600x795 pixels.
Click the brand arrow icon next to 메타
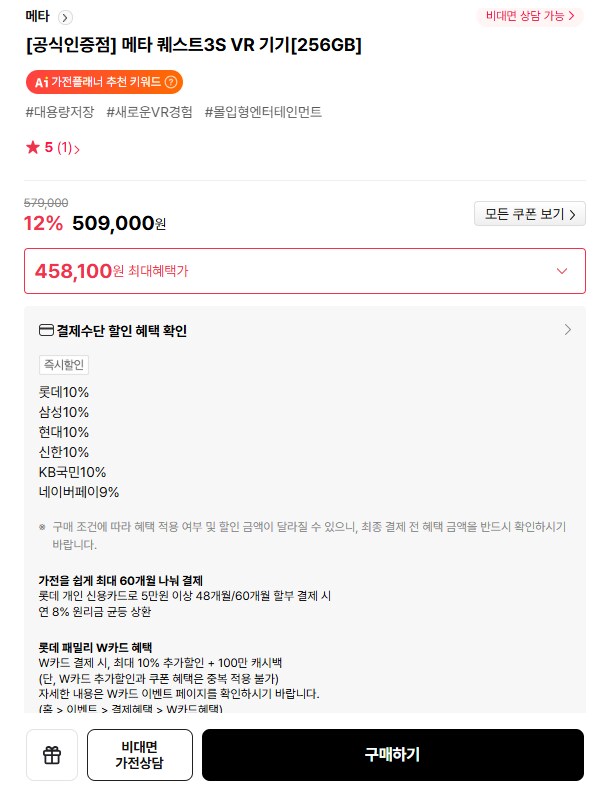(66, 17)
